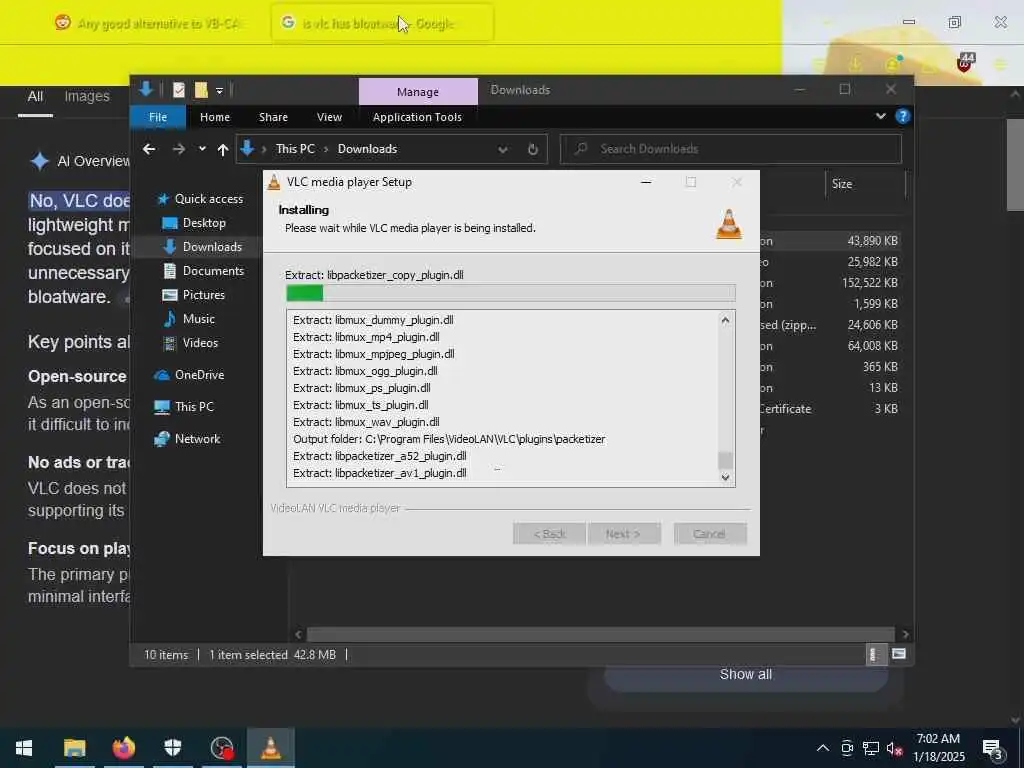The width and height of the screenshot is (1024, 768).
Task: Refresh the Downloads folder
Action: tap(533, 150)
